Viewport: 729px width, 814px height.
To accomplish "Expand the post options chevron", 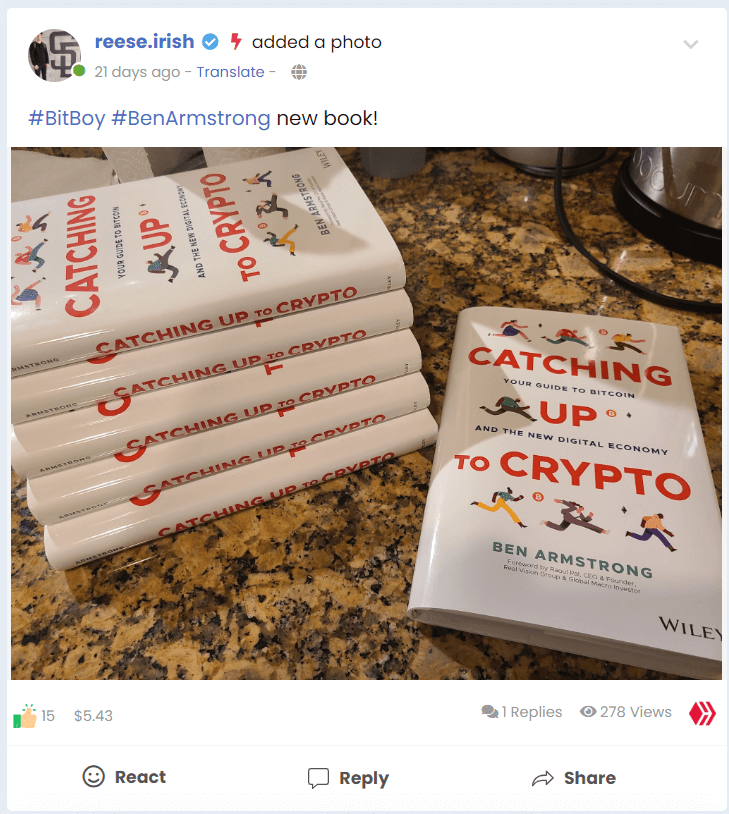I will [690, 44].
